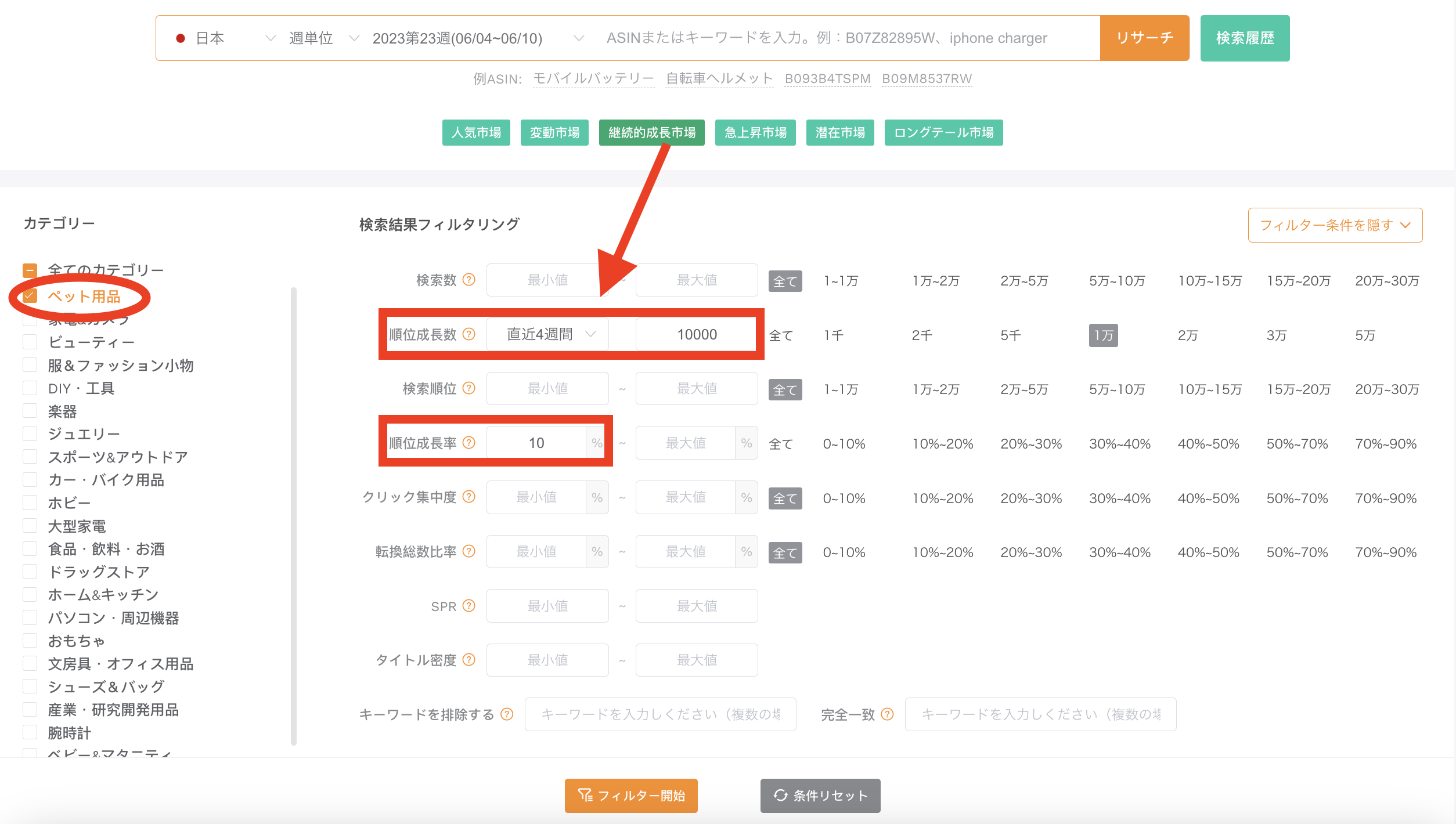
Task: Select the 潜在市場 tab
Action: pyautogui.click(x=840, y=133)
